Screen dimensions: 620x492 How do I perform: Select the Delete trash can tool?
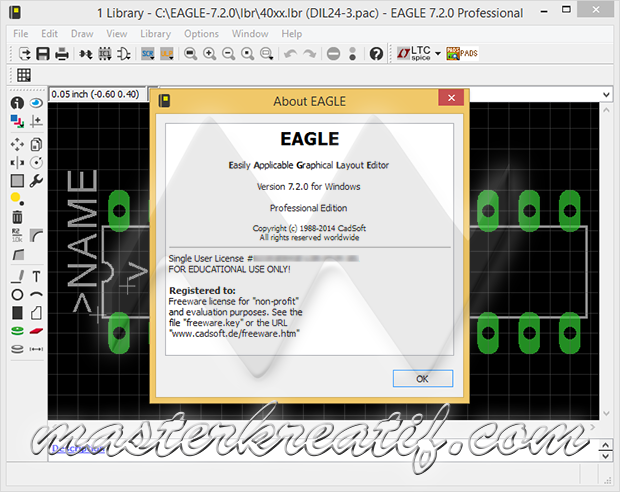pyautogui.click(x=17, y=217)
